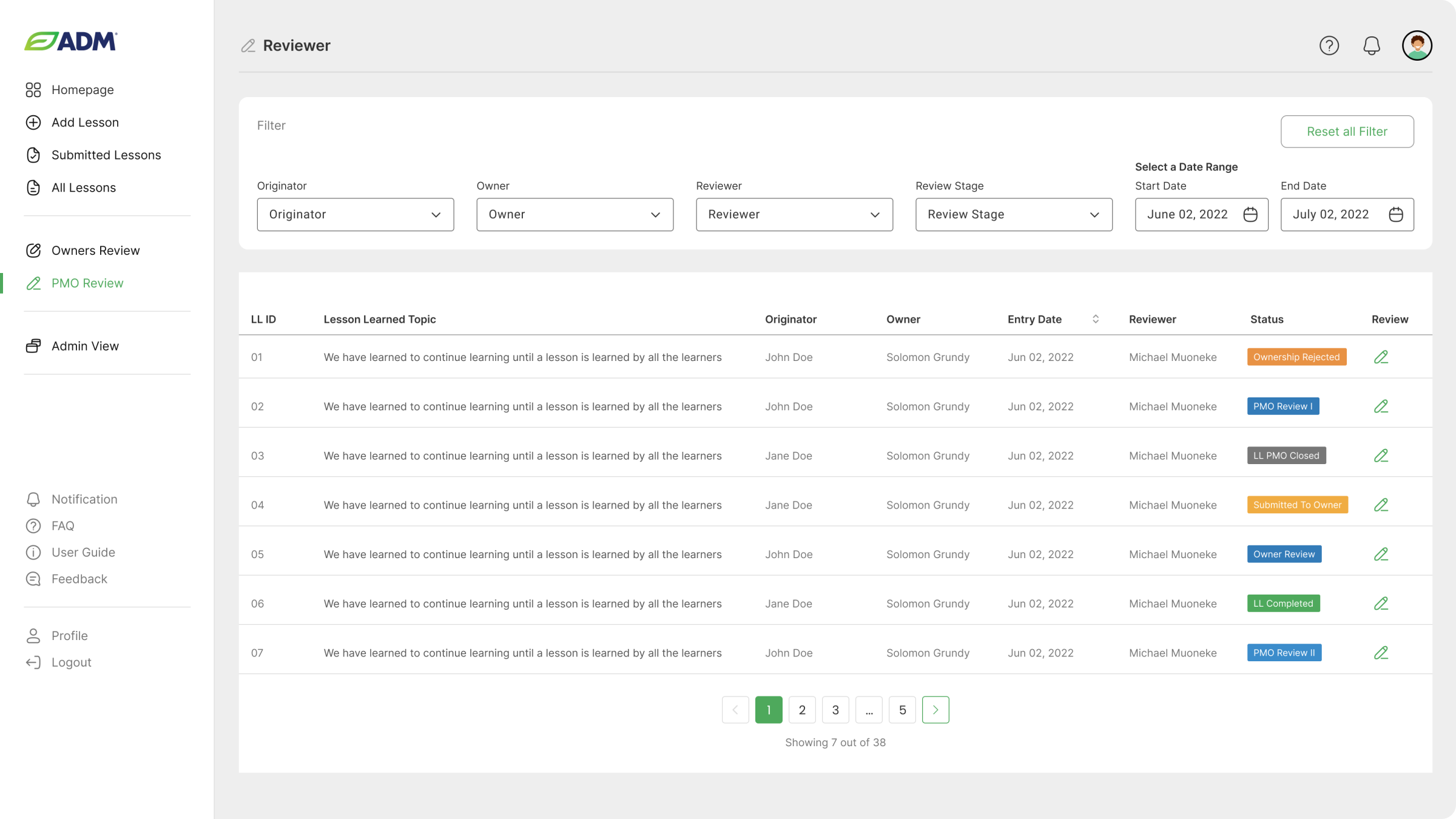Expand the Owner filter dropdown
Screen dimensions: 1456x819
575,215
